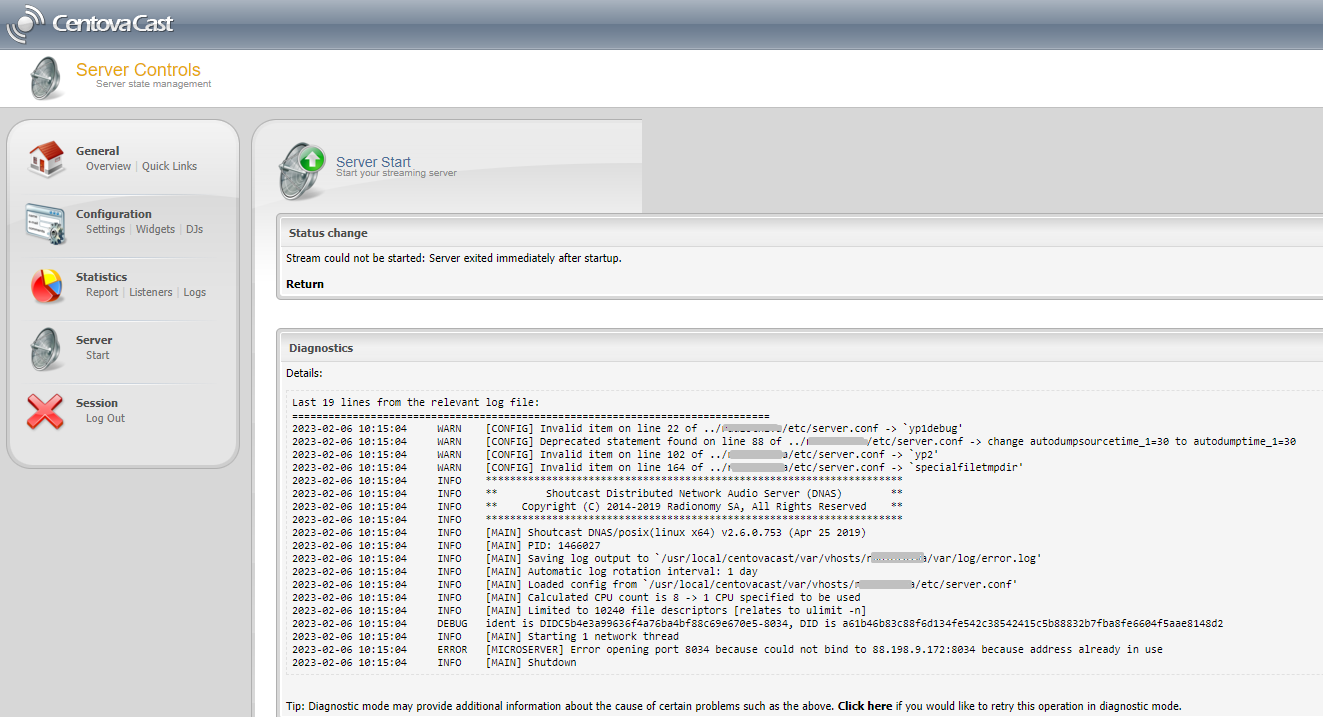
Task: Click the Configuration settings panel icon
Action: [46, 222]
